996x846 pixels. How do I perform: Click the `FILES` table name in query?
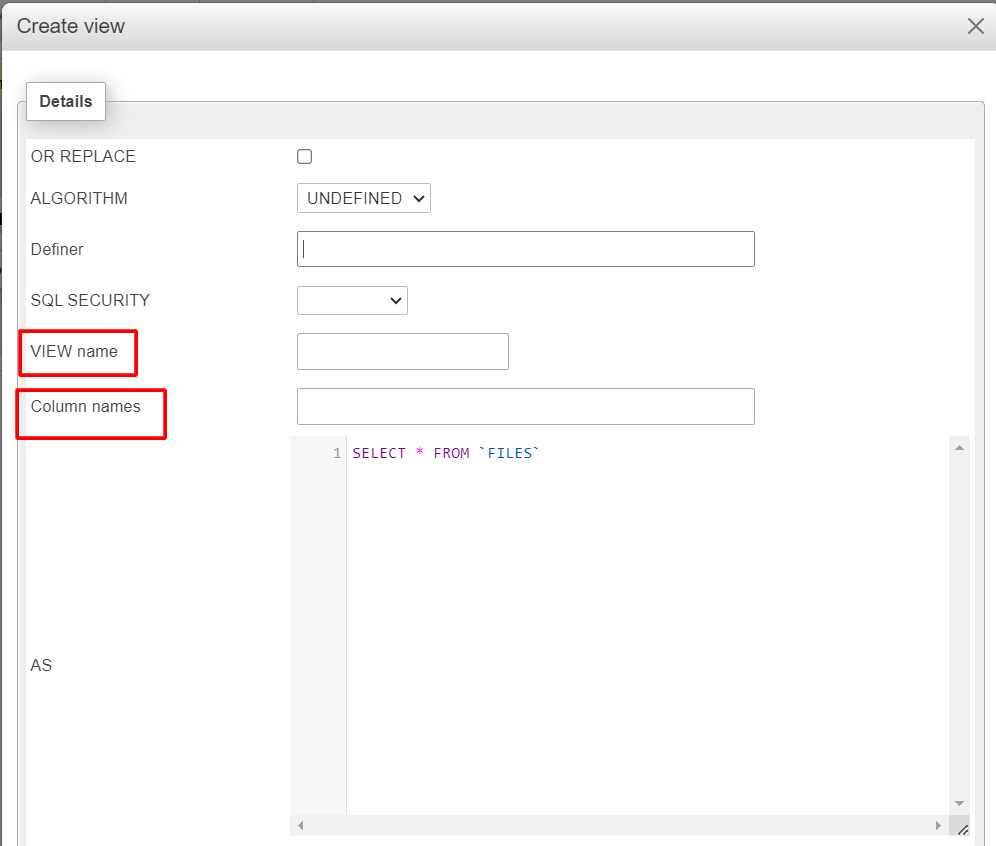[x=509, y=453]
